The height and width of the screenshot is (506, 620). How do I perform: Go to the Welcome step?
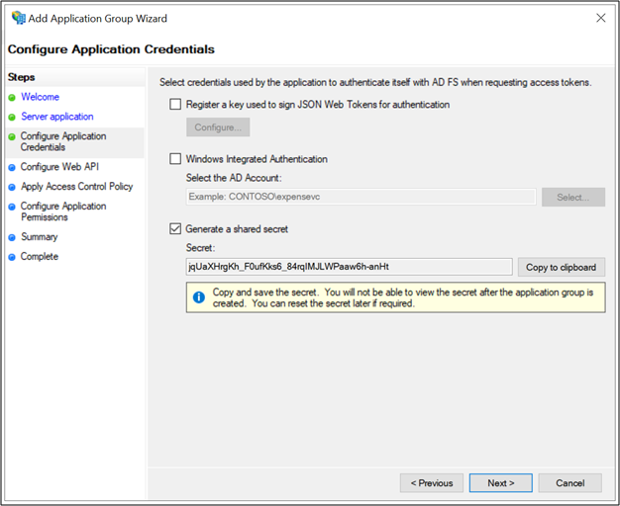click(40, 97)
